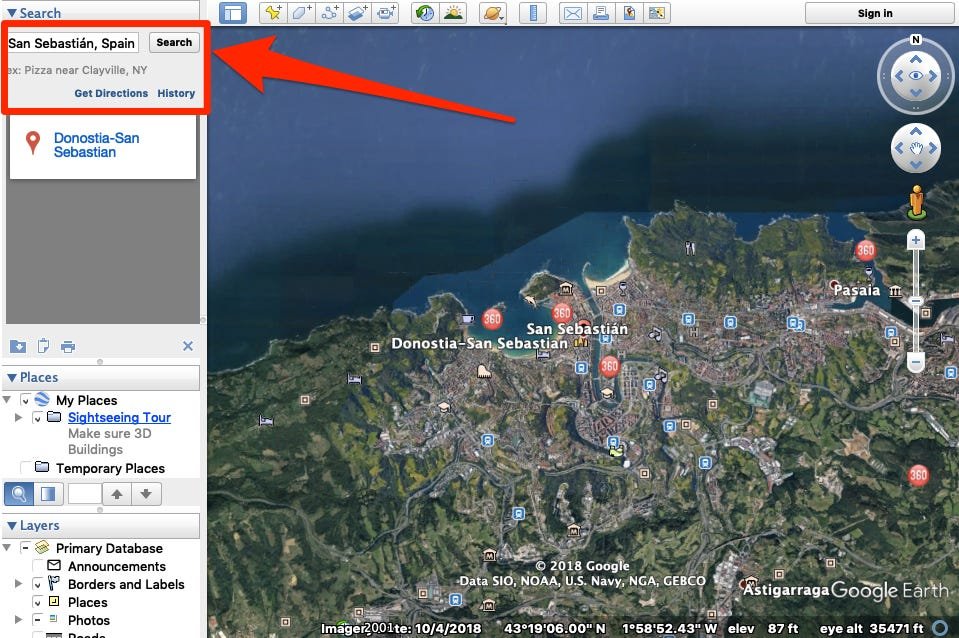The height and width of the screenshot is (638, 959).
Task: Add a new placemark
Action: tap(273, 13)
